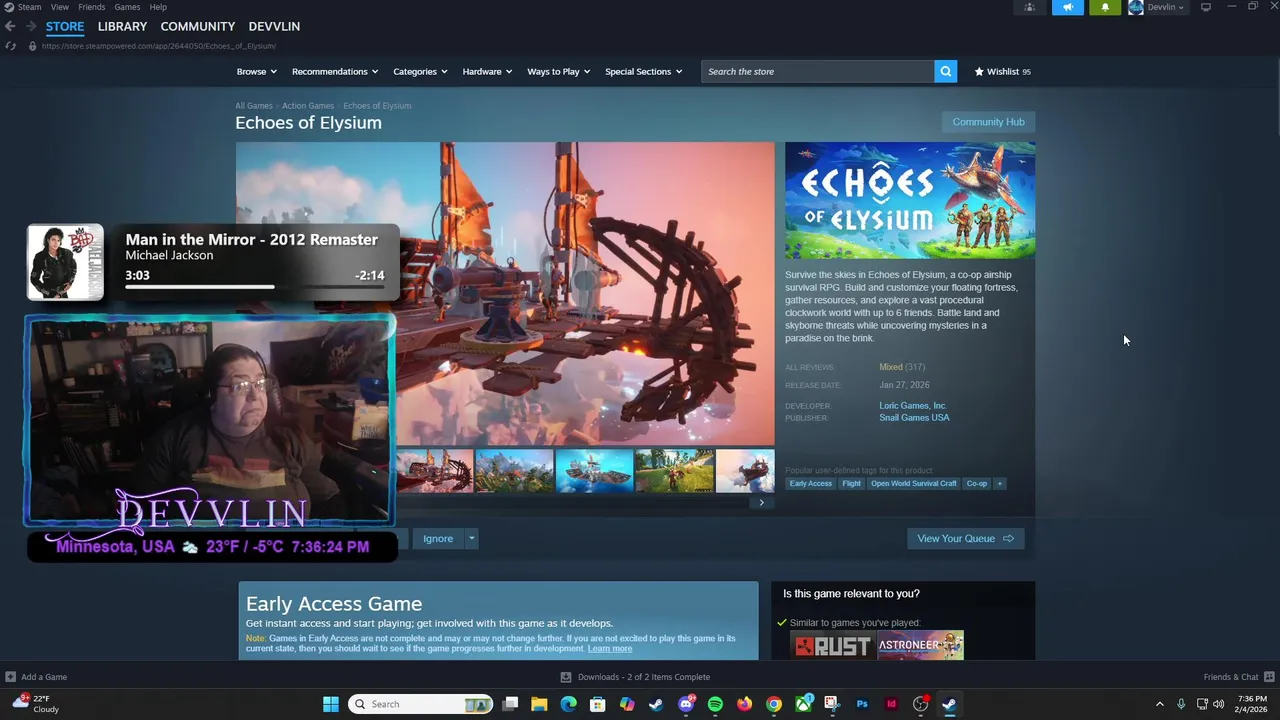This screenshot has height=720, width=1280.
Task: Open Discord from the taskbar
Action: point(686,704)
